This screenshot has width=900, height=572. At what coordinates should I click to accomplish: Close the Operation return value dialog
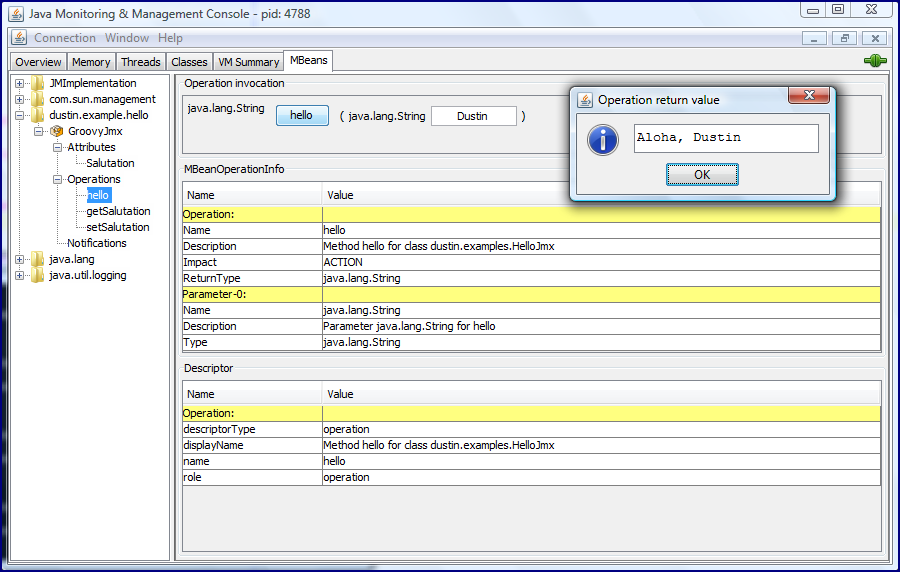(x=809, y=95)
